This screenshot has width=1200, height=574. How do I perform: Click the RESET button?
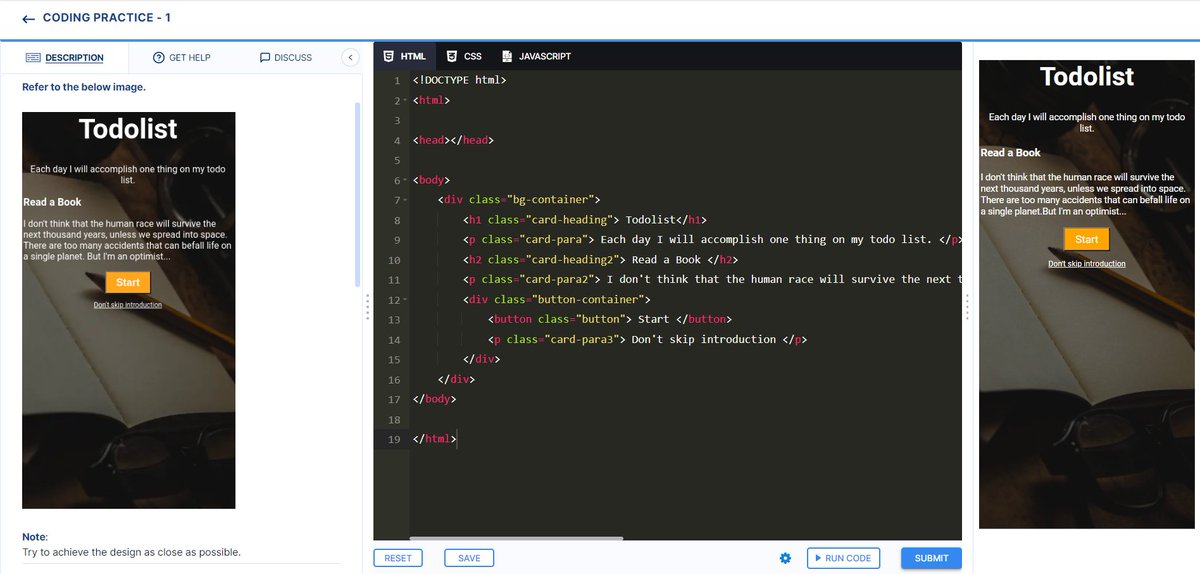[x=398, y=558]
